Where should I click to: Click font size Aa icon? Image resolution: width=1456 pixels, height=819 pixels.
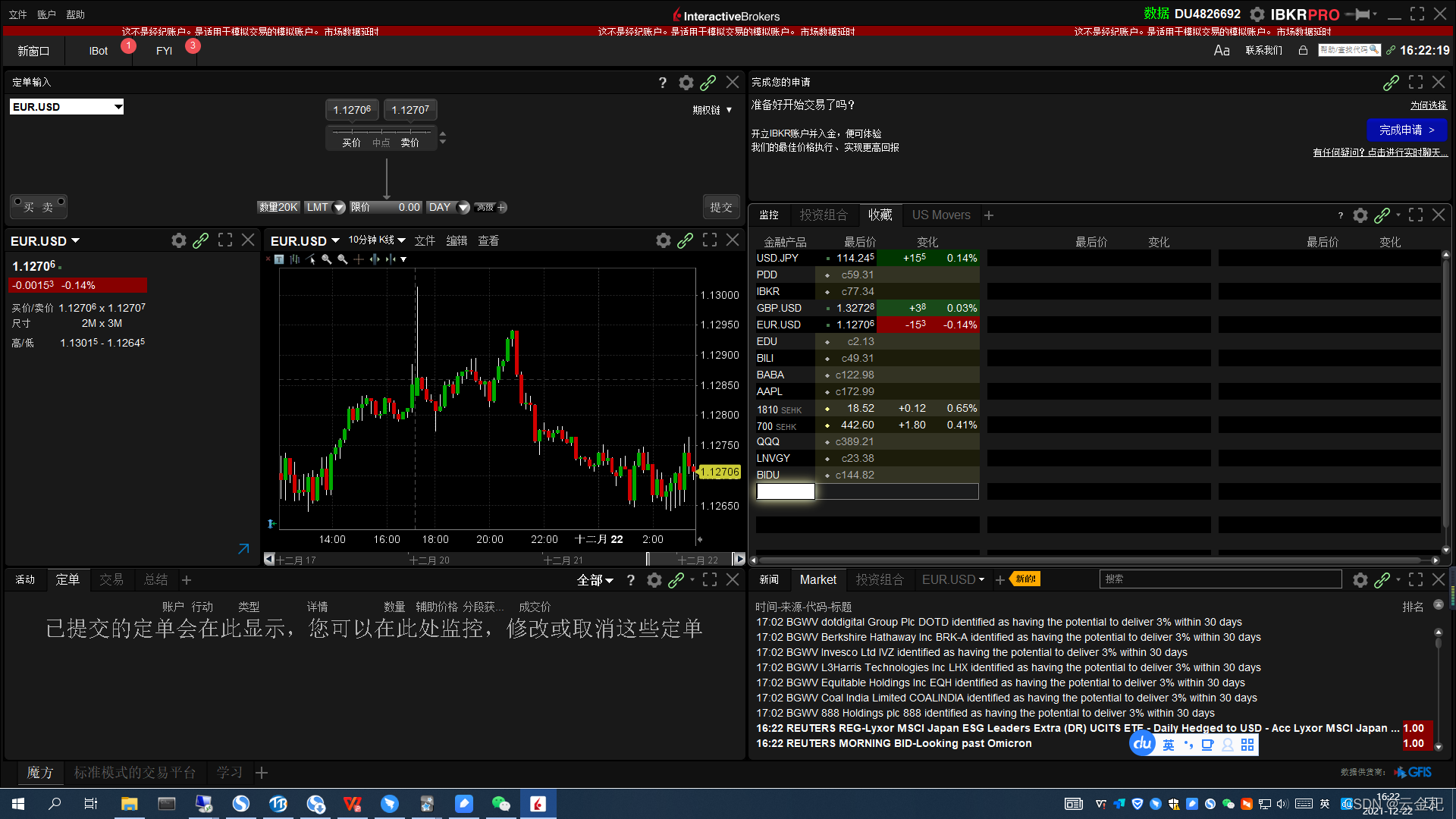point(1221,51)
